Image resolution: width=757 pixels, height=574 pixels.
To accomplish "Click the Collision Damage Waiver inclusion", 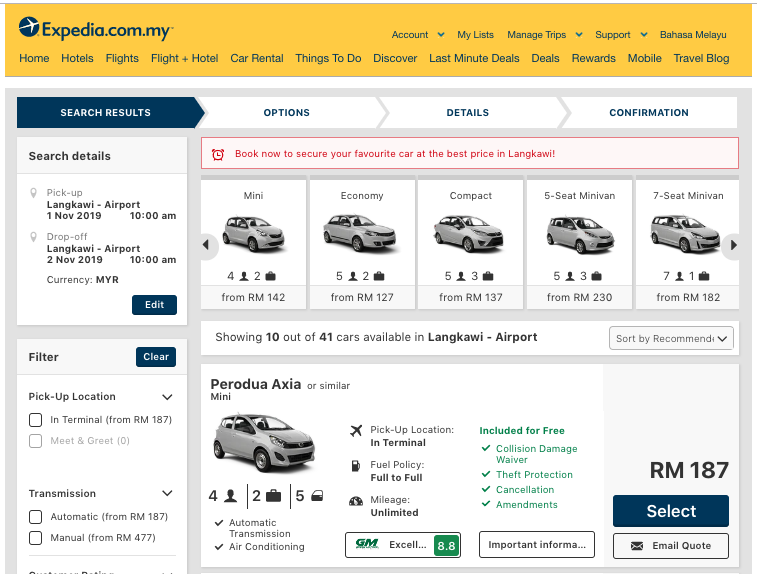I will click(x=536, y=454).
